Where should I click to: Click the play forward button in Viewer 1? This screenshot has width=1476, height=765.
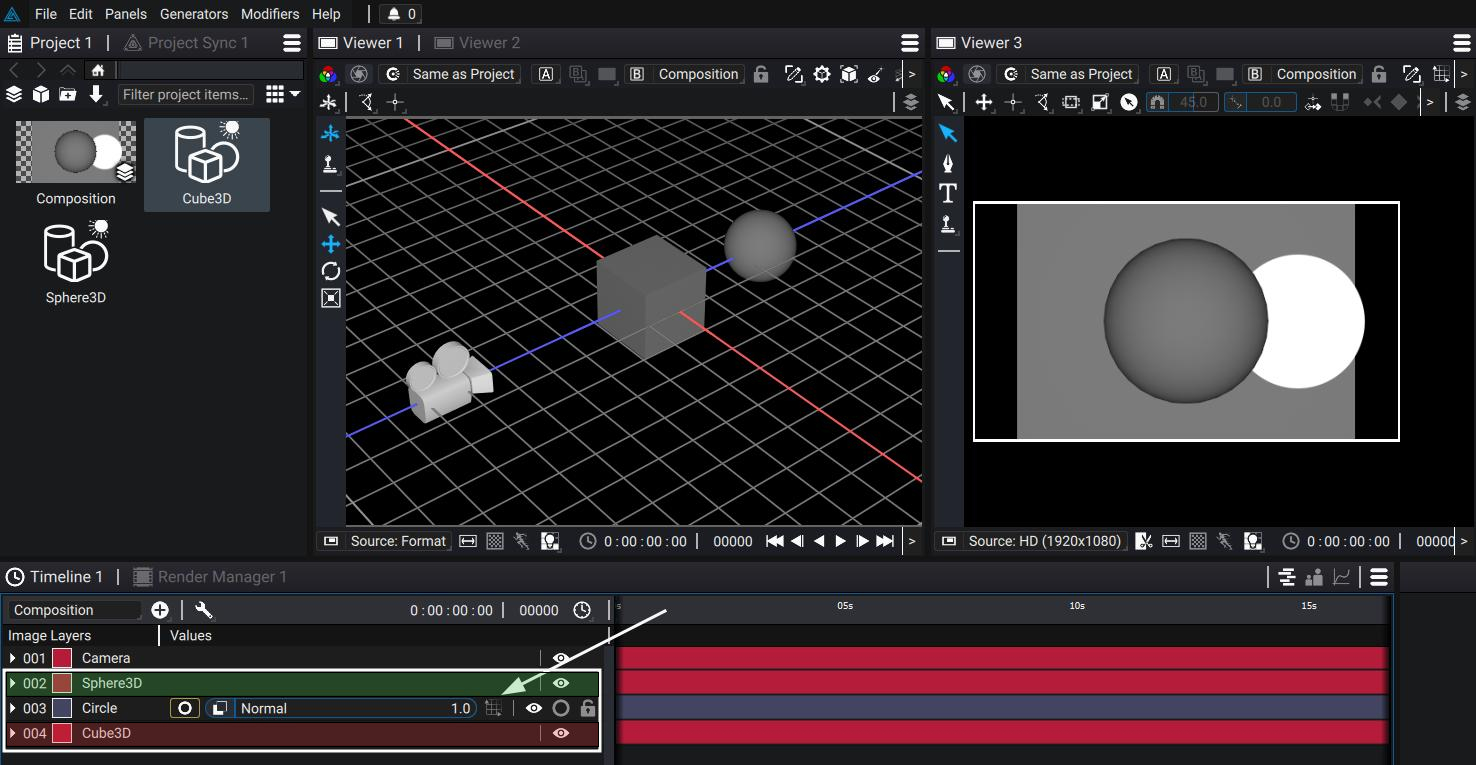tap(840, 541)
